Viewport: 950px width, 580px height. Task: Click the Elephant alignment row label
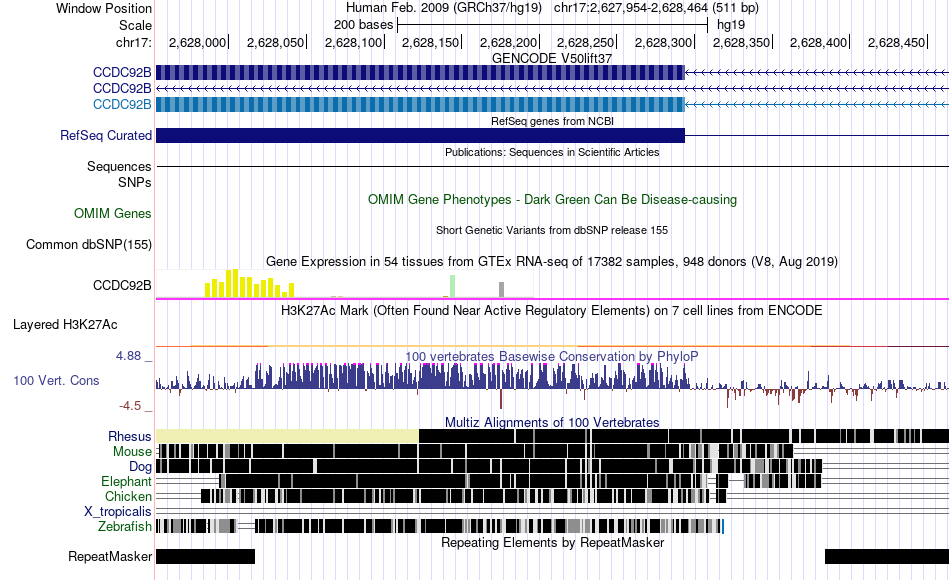click(126, 481)
